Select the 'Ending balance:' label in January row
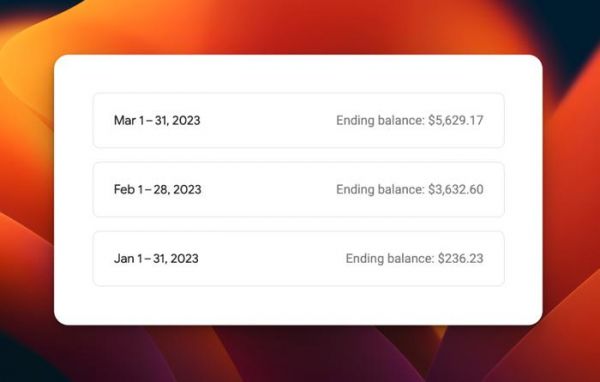Image resolution: width=600 pixels, height=382 pixels. tap(390, 258)
